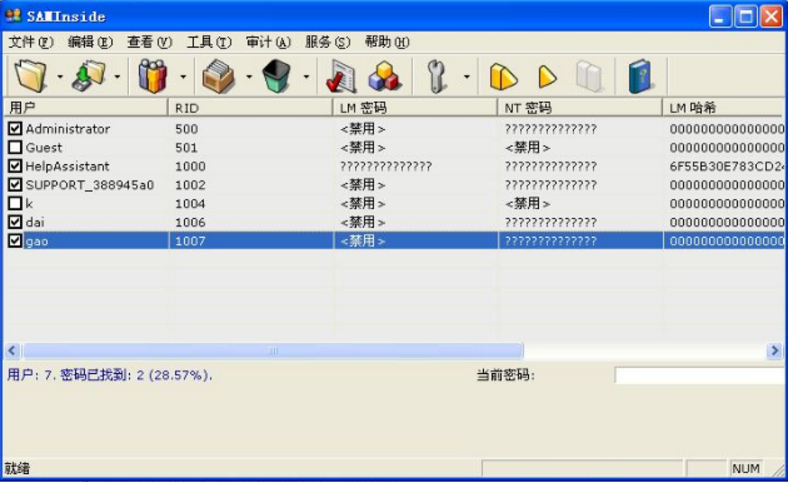The height and width of the screenshot is (482, 789).
Task: Click the import from local machine icon
Action: (x=89, y=76)
